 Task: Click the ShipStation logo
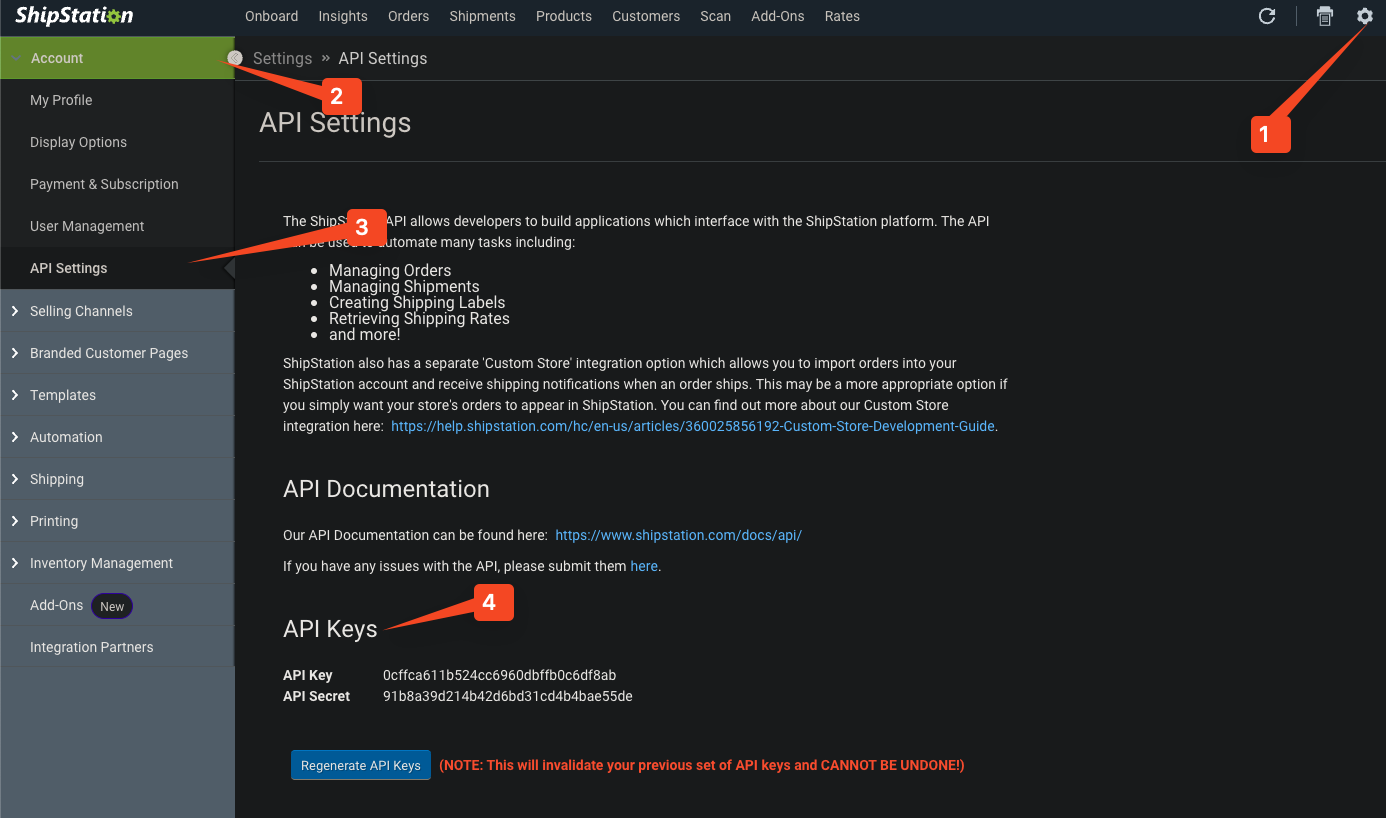(74, 16)
